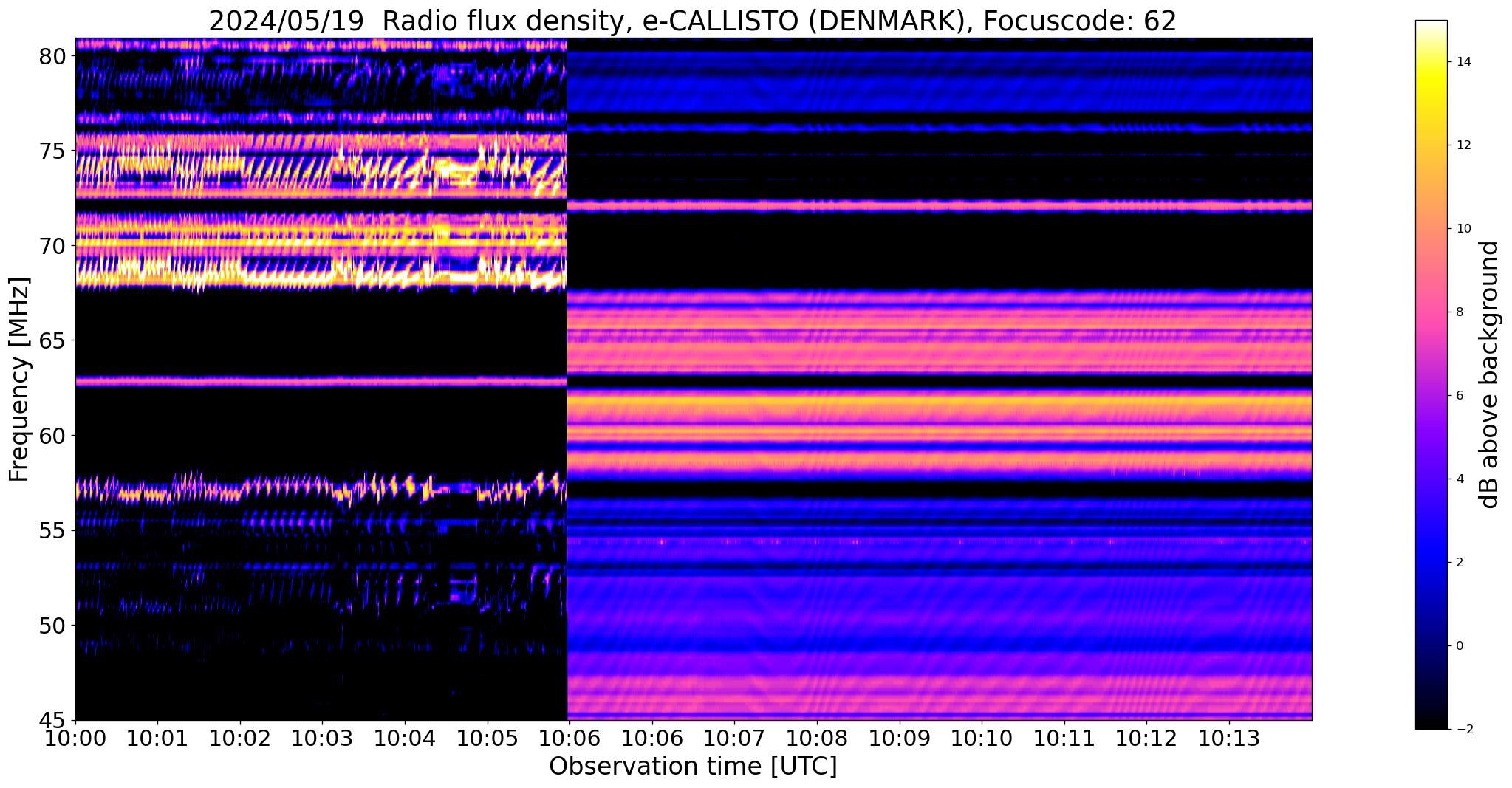The image size is (1512, 788).
Task: Click the 'dB above background' colorbar label
Action: click(x=1490, y=374)
